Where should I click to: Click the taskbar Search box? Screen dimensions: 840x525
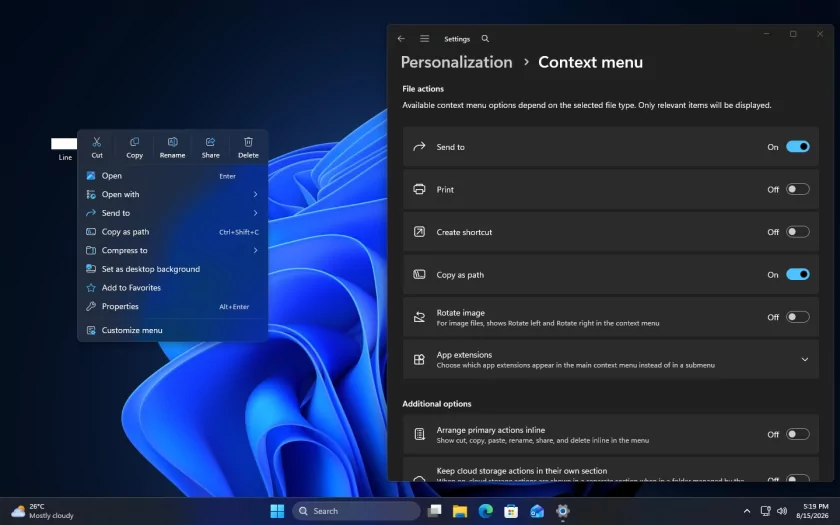pyautogui.click(x=356, y=511)
